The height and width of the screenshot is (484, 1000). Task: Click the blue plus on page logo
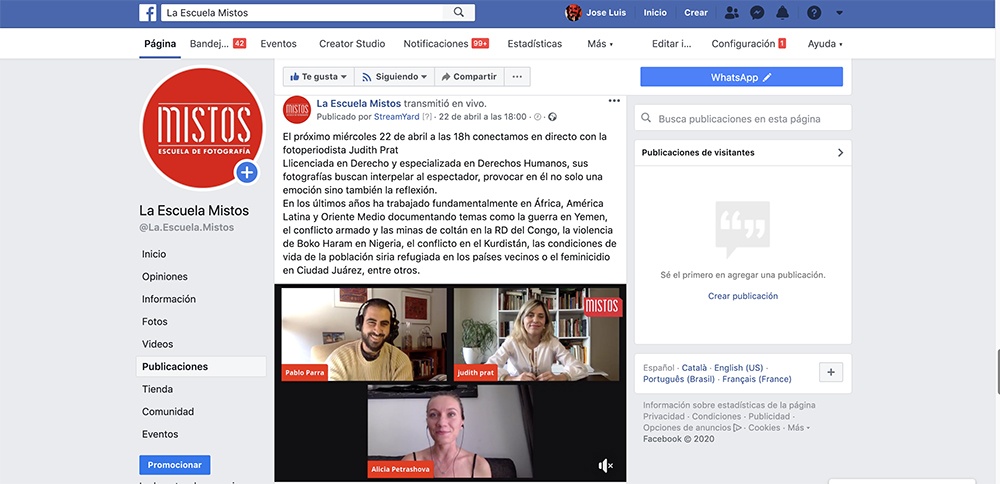click(x=247, y=172)
